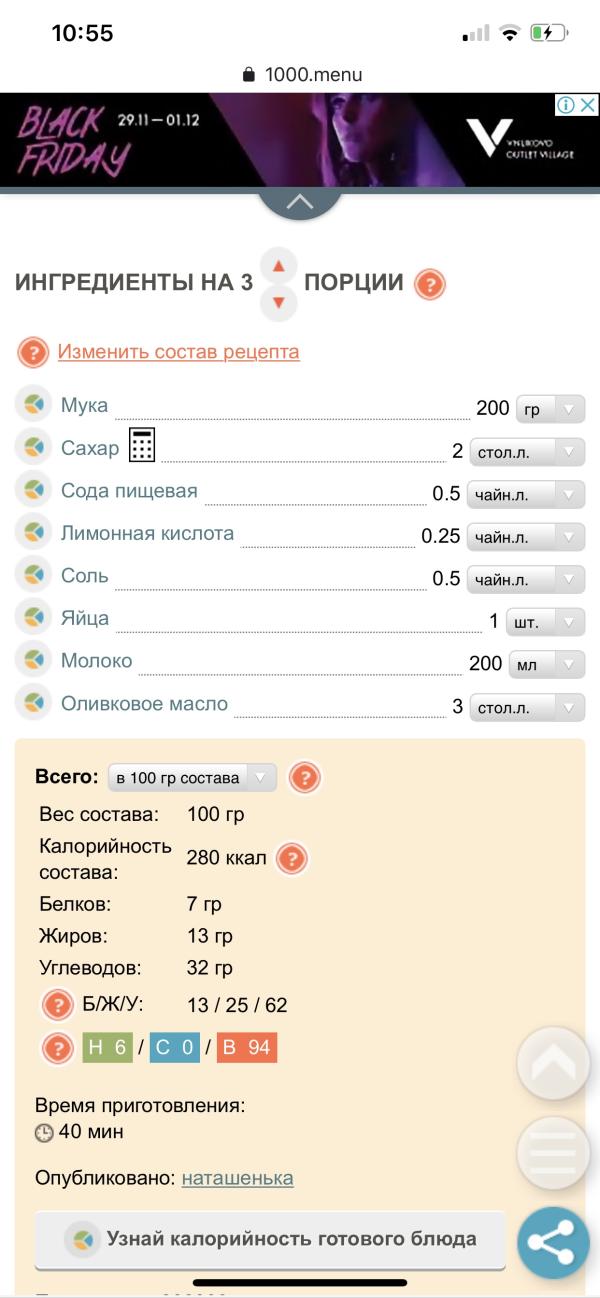Screen dimensions: 600x1298
Task: Tap the help icon next to Б/Ж/У
Action: (58, 1004)
